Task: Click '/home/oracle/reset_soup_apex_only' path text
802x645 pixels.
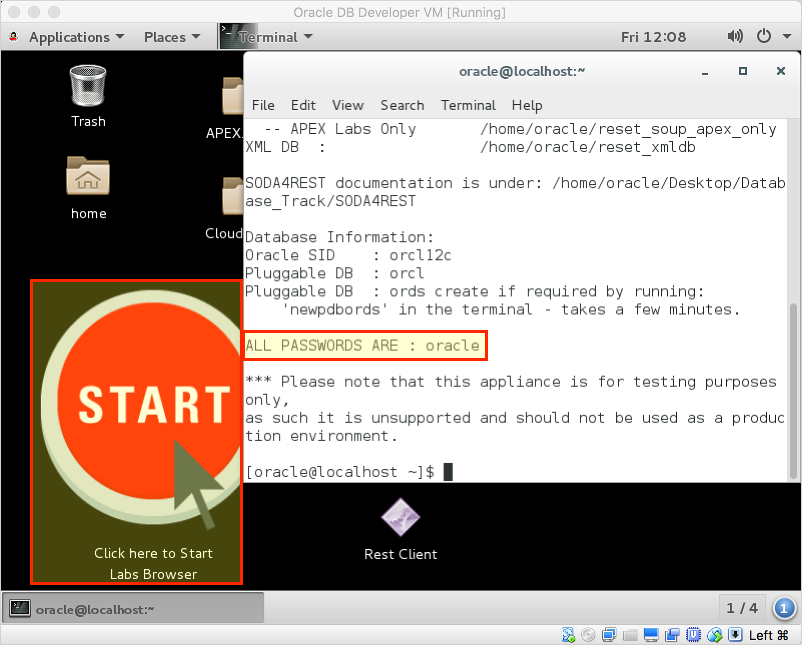Action: coord(628,129)
